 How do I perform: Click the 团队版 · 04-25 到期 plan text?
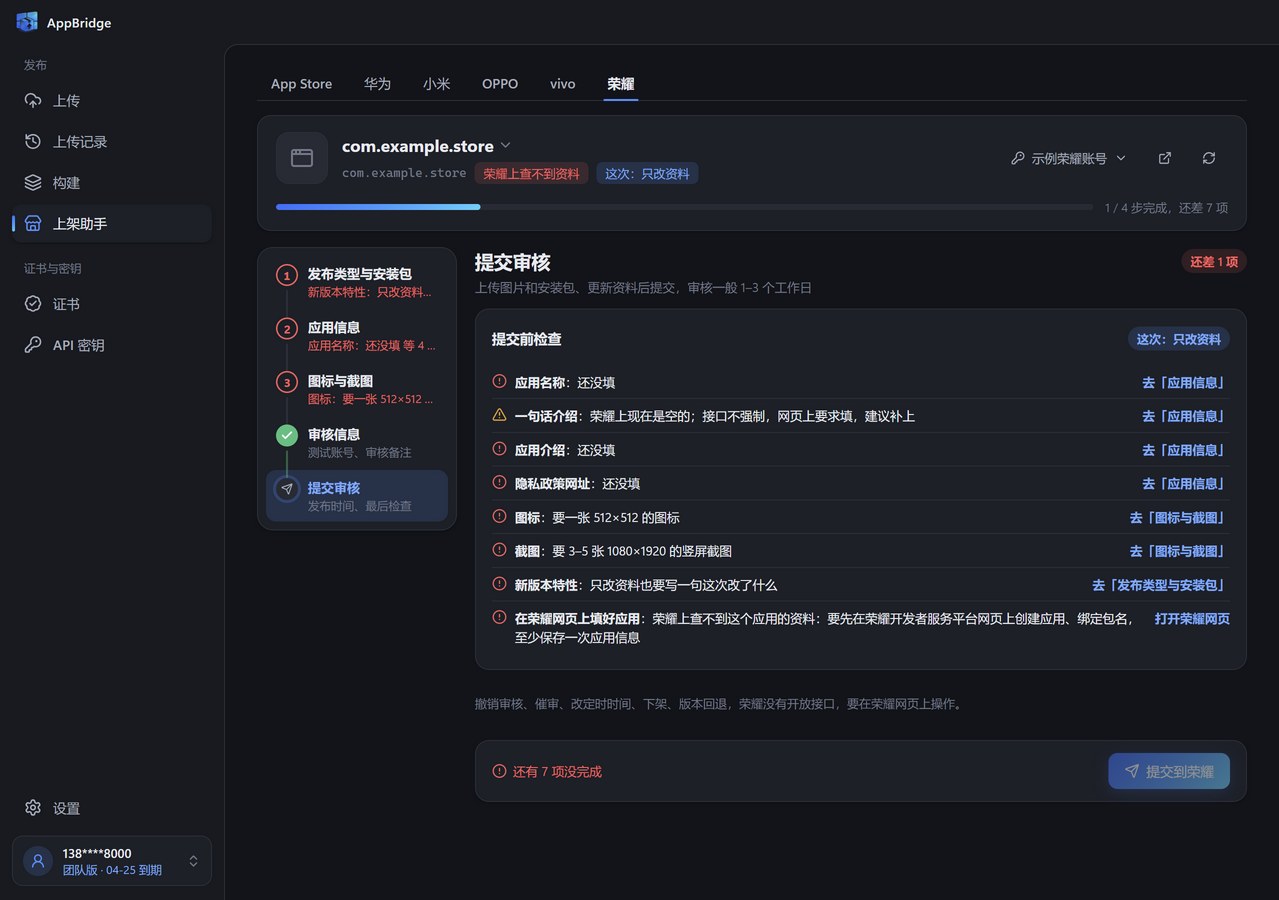(x=112, y=870)
